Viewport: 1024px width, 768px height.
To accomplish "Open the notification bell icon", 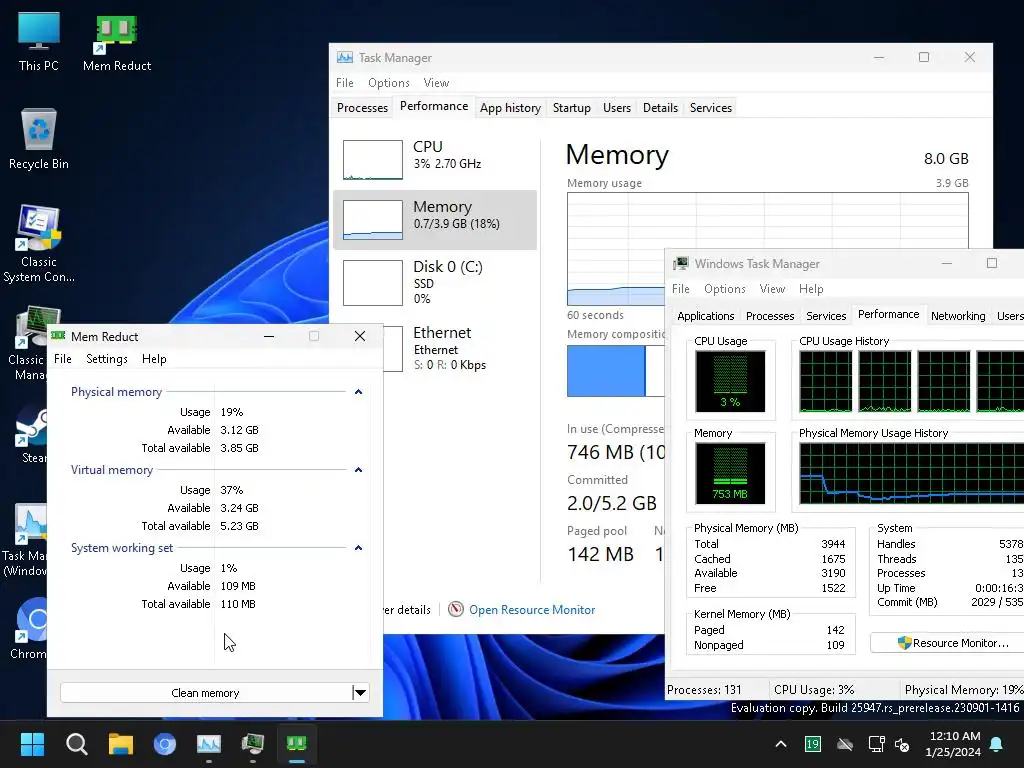I will (x=997, y=744).
